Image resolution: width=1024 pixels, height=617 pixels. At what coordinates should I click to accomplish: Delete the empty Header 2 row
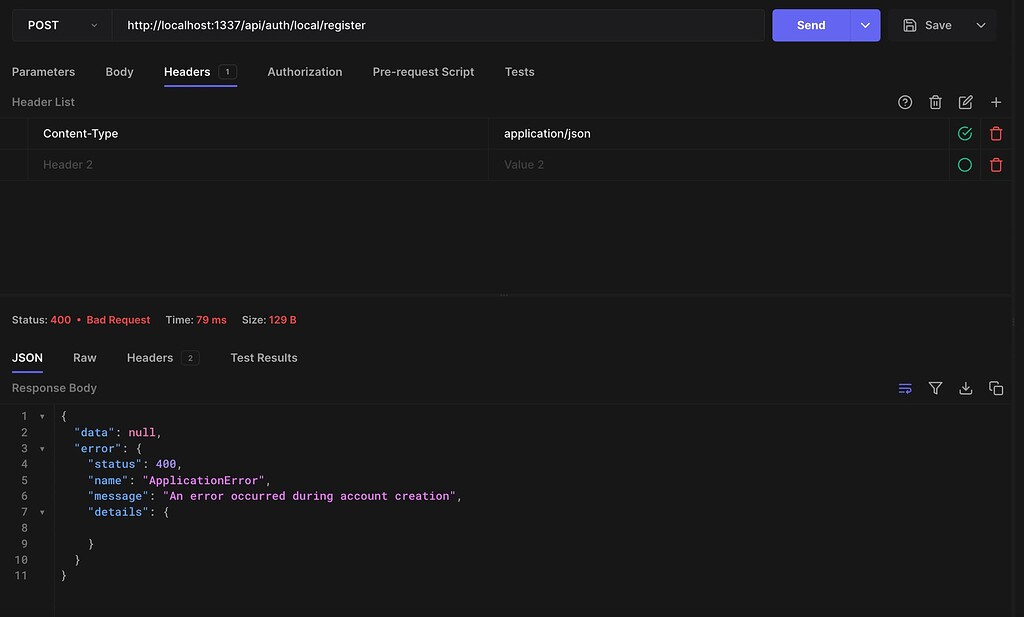coord(996,164)
